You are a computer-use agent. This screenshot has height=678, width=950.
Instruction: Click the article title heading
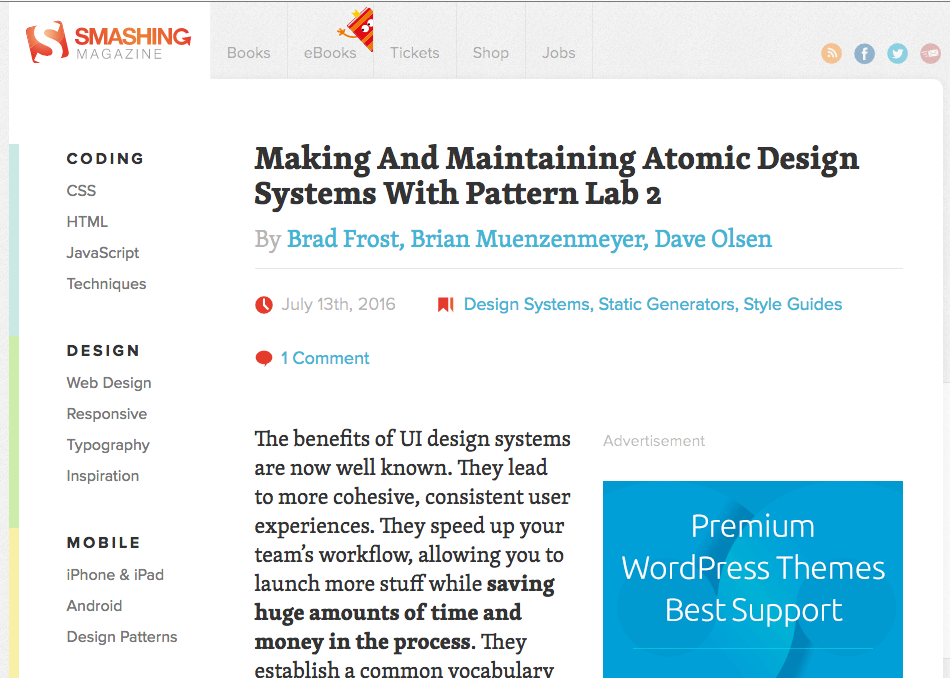pyautogui.click(x=556, y=176)
